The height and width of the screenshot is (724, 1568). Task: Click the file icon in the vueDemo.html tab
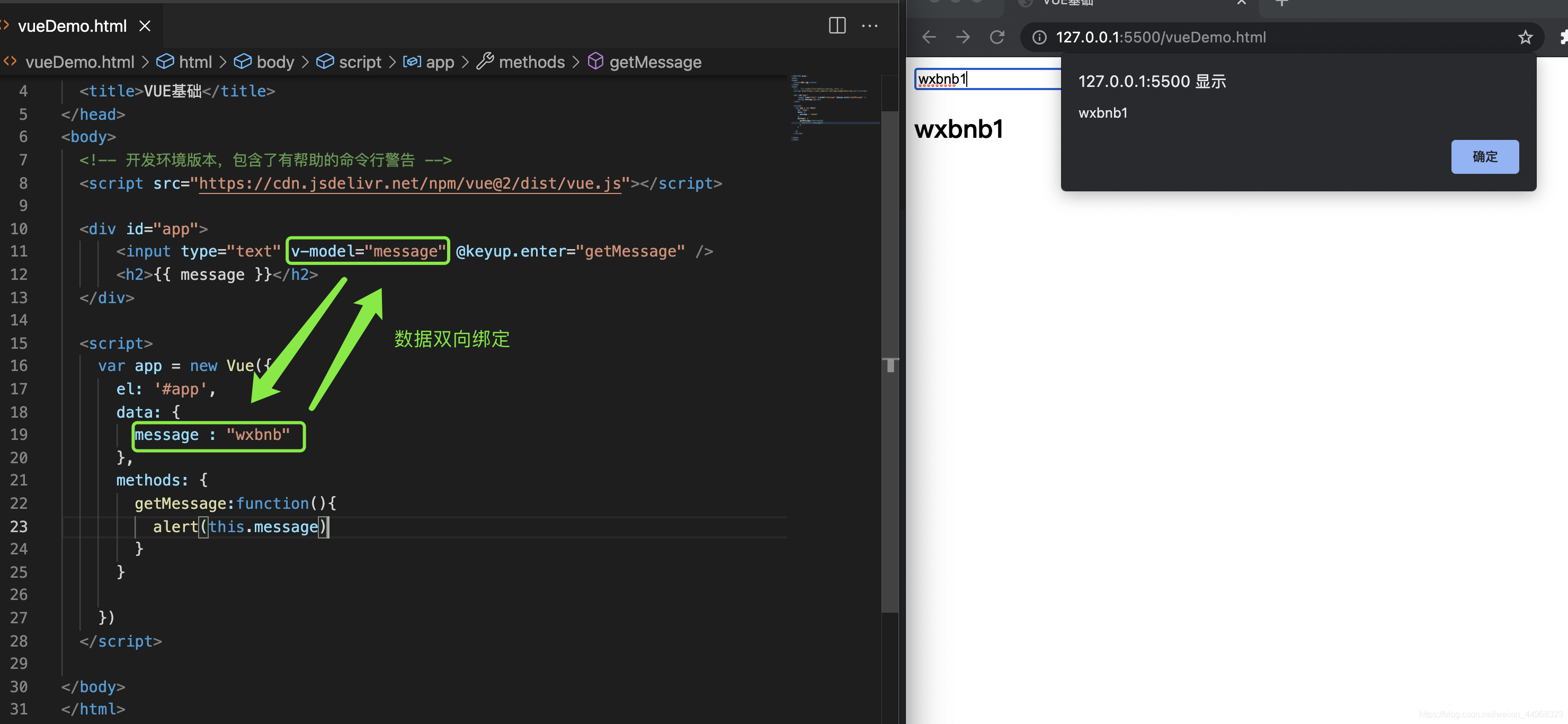(x=5, y=25)
